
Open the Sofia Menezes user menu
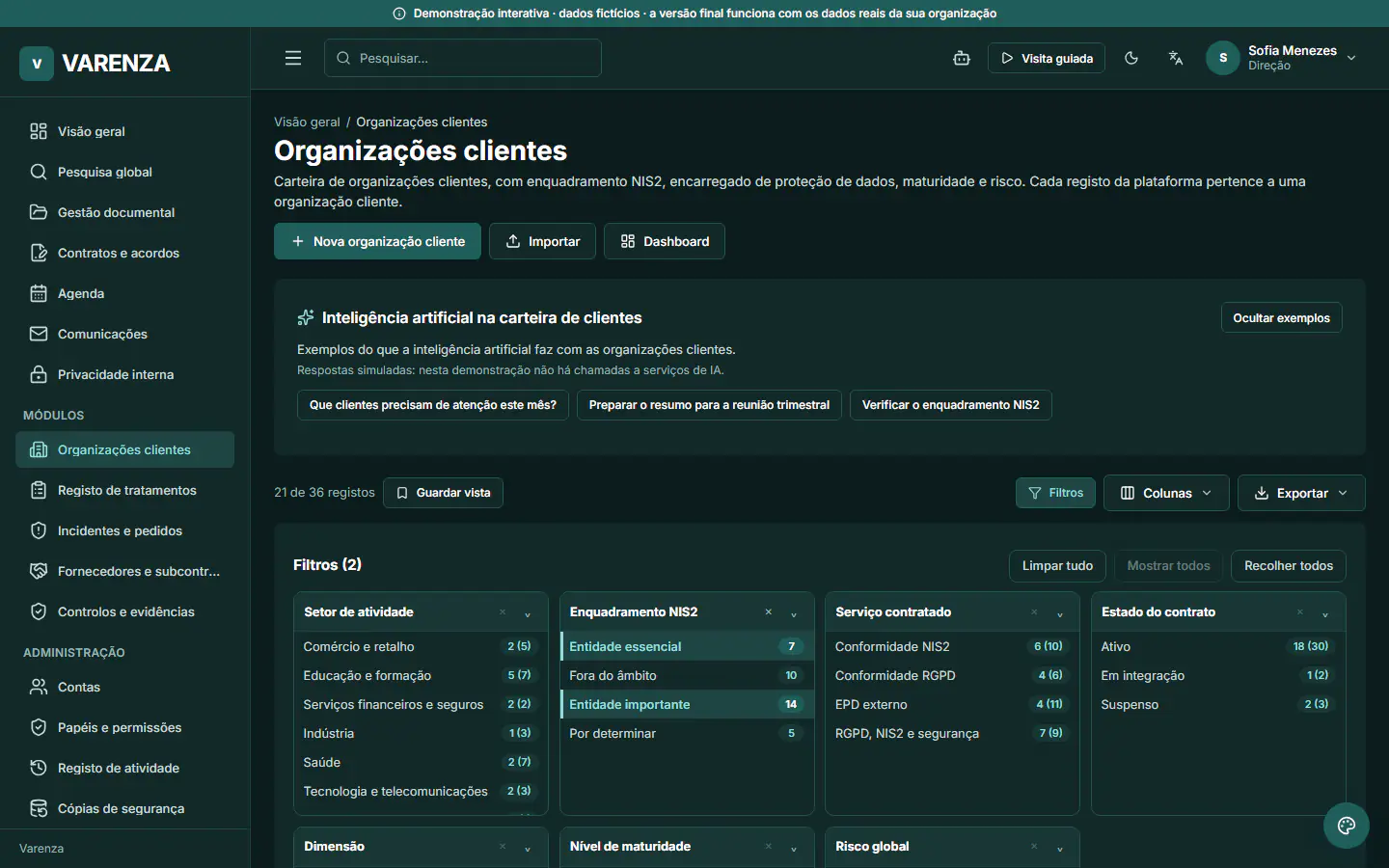click(x=1282, y=58)
